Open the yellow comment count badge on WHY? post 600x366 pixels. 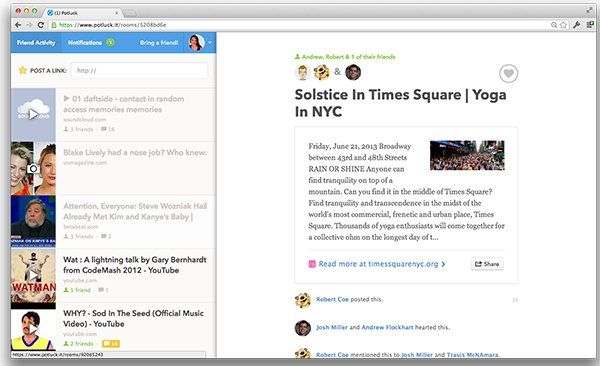[111, 343]
